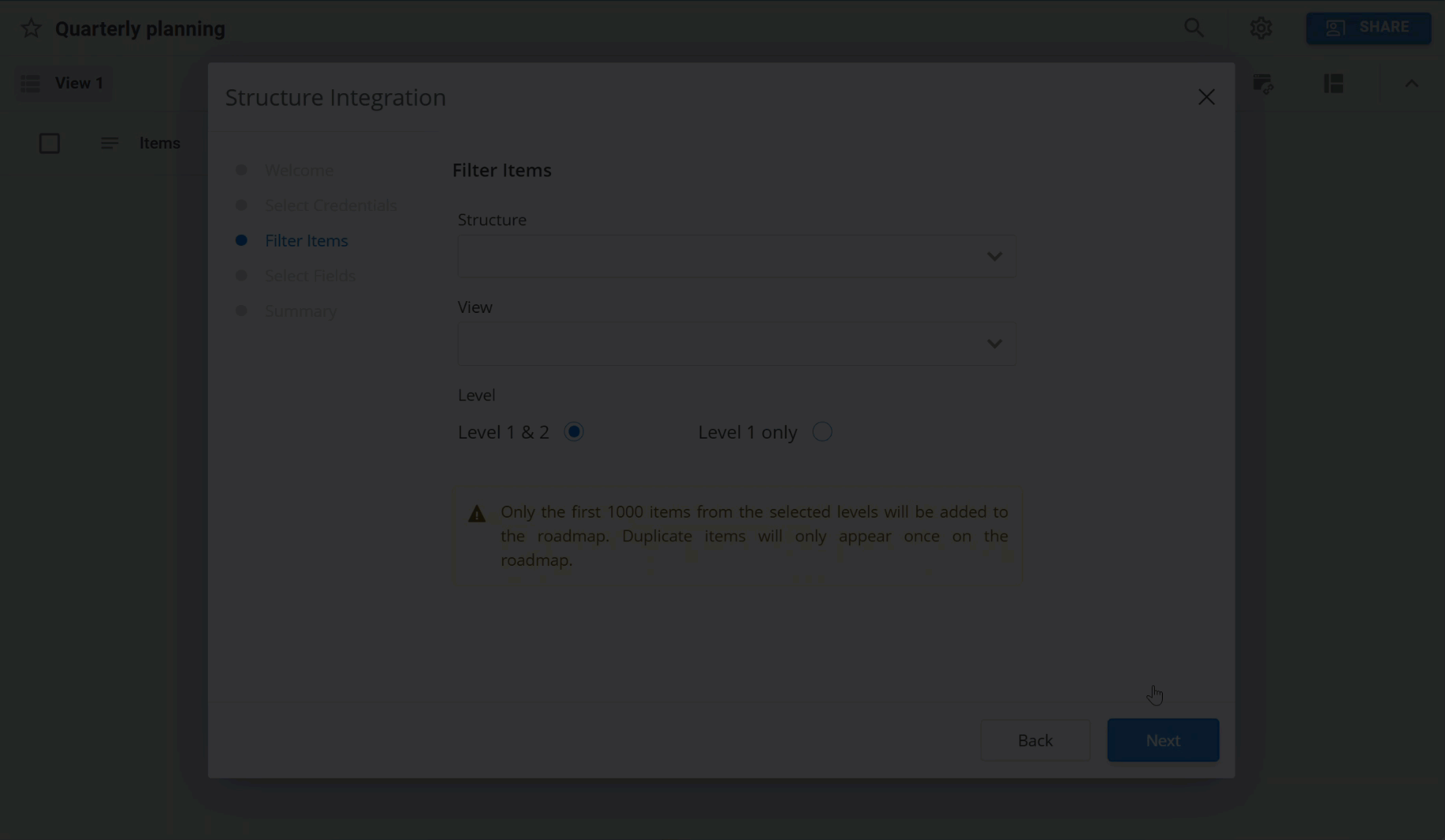Viewport: 1445px width, 840px height.
Task: Click the Quarterly planning title
Action: pos(140,29)
